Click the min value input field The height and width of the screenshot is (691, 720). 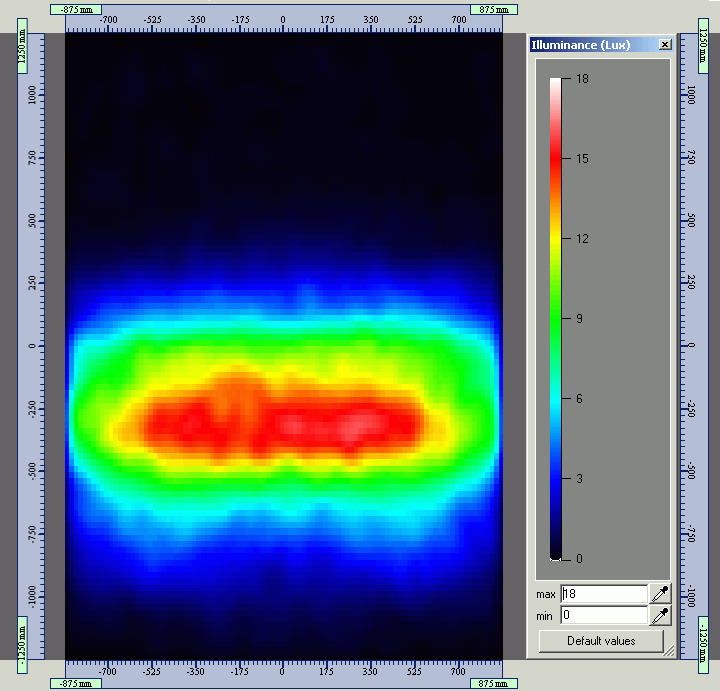[x=604, y=615]
